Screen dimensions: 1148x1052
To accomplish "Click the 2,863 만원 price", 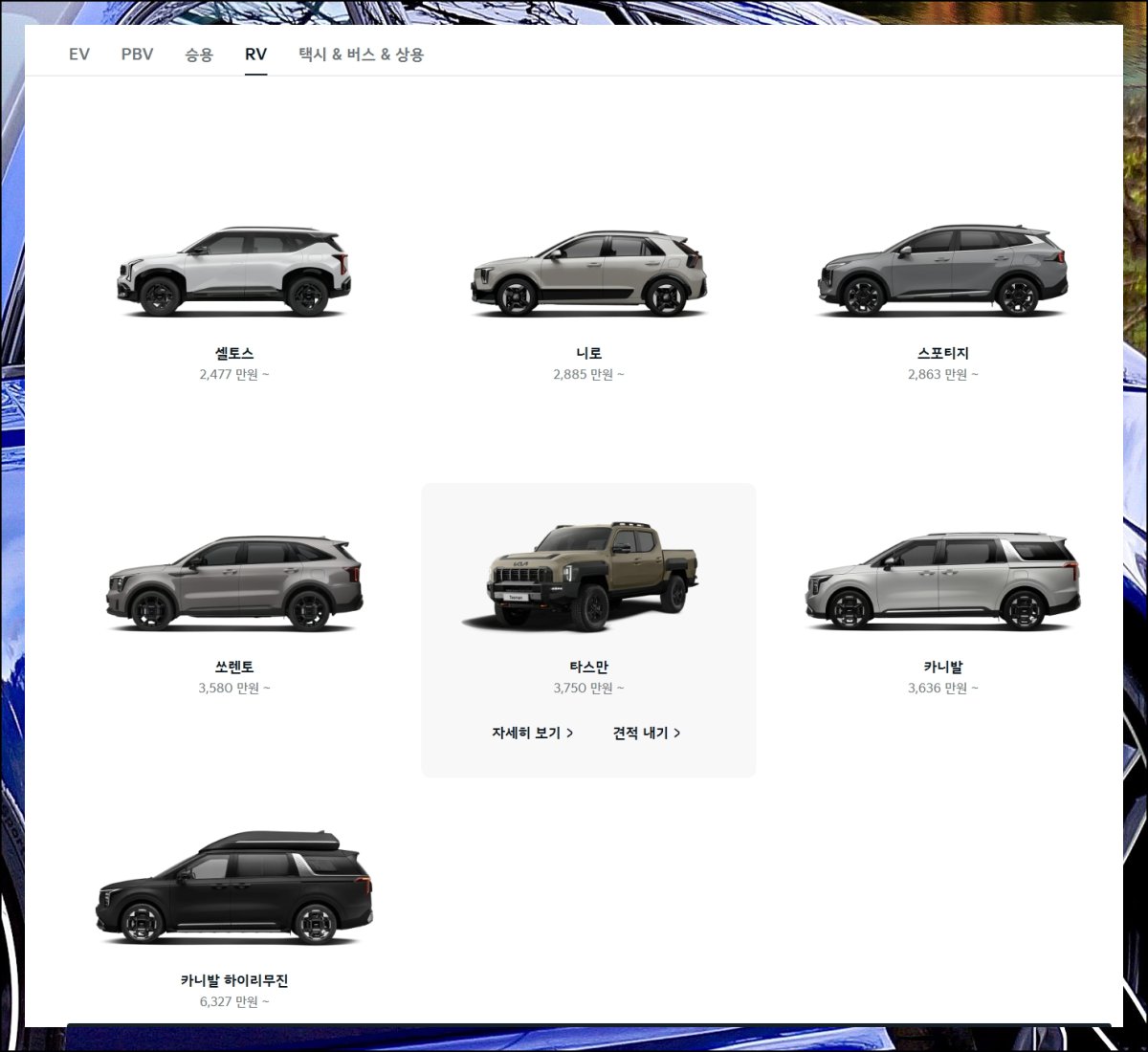I will coord(942,375).
